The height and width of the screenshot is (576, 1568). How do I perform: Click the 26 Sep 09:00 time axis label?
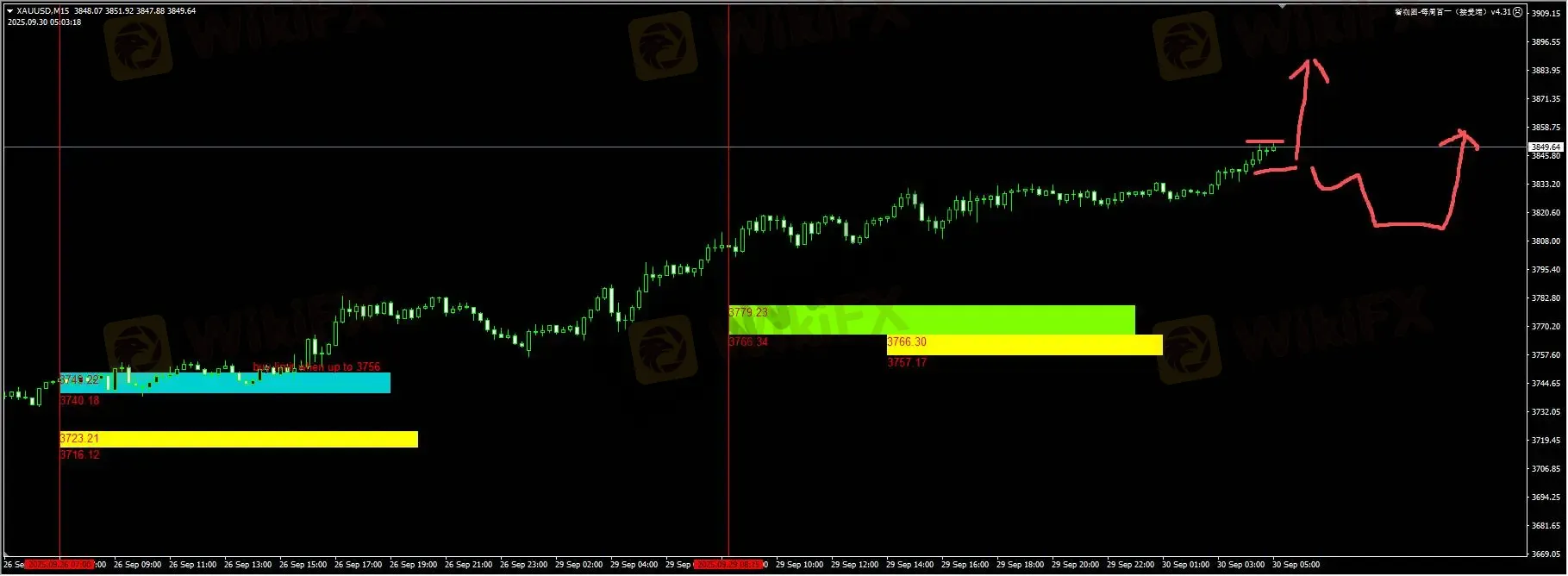tap(137, 565)
